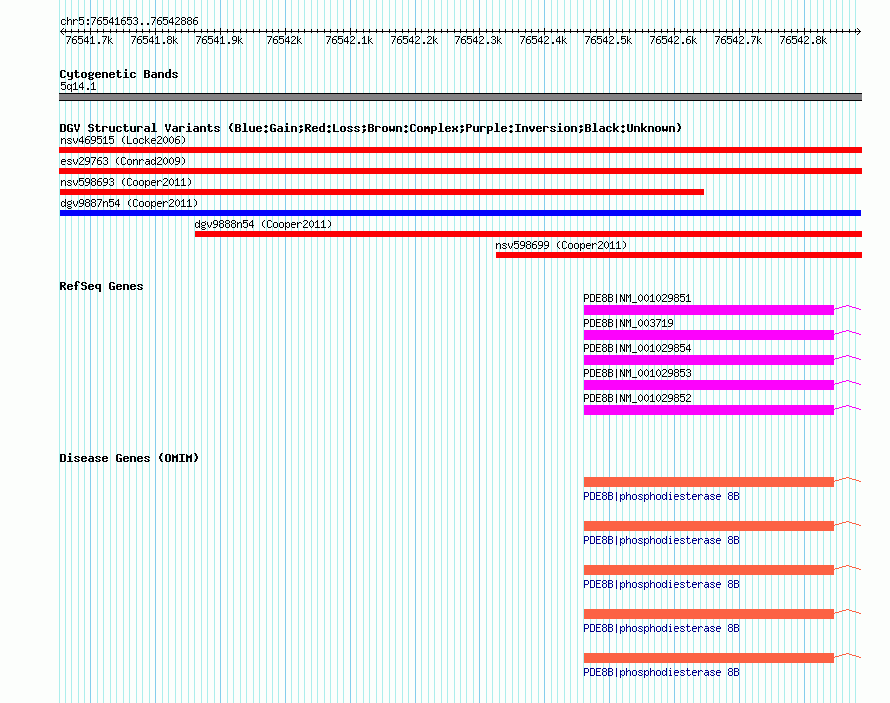Image resolution: width=890 pixels, height=703 pixels.
Task: Click the PDE8B|NM_001029853 label
Action: (637, 373)
